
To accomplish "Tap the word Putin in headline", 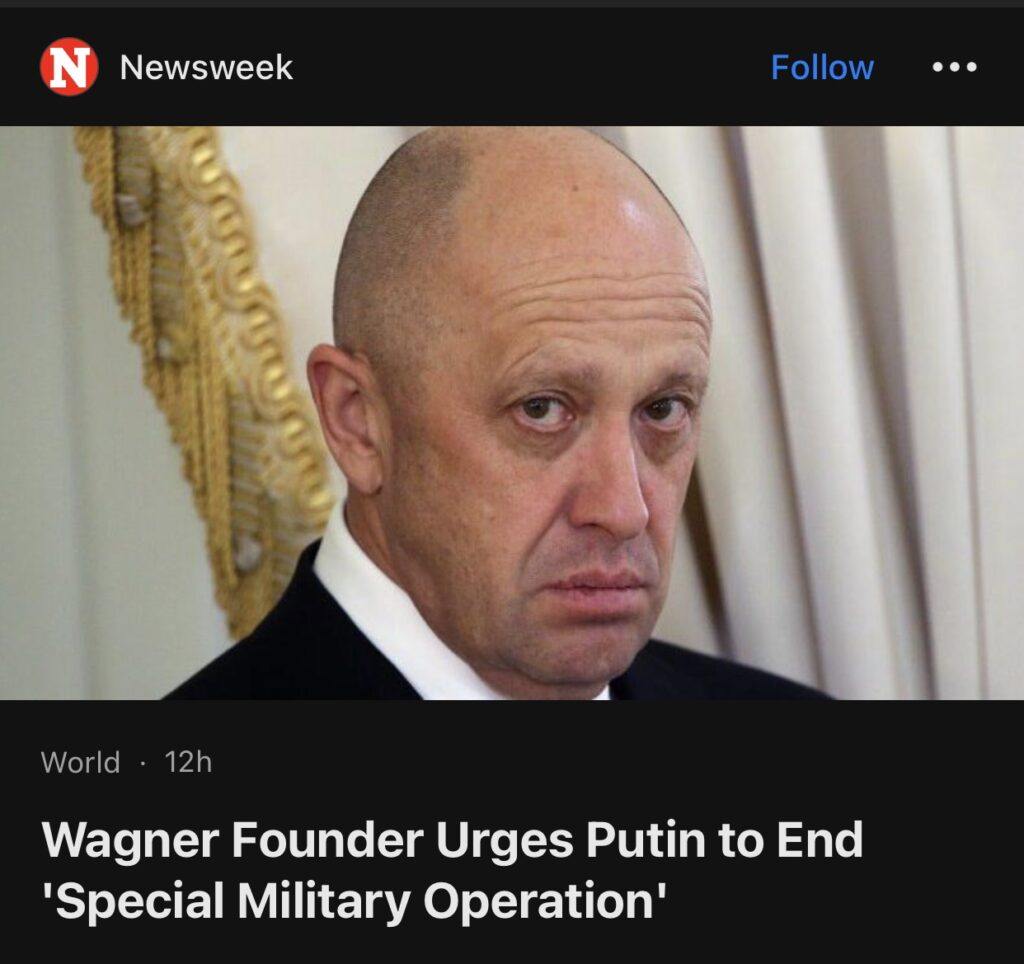I will [x=645, y=840].
